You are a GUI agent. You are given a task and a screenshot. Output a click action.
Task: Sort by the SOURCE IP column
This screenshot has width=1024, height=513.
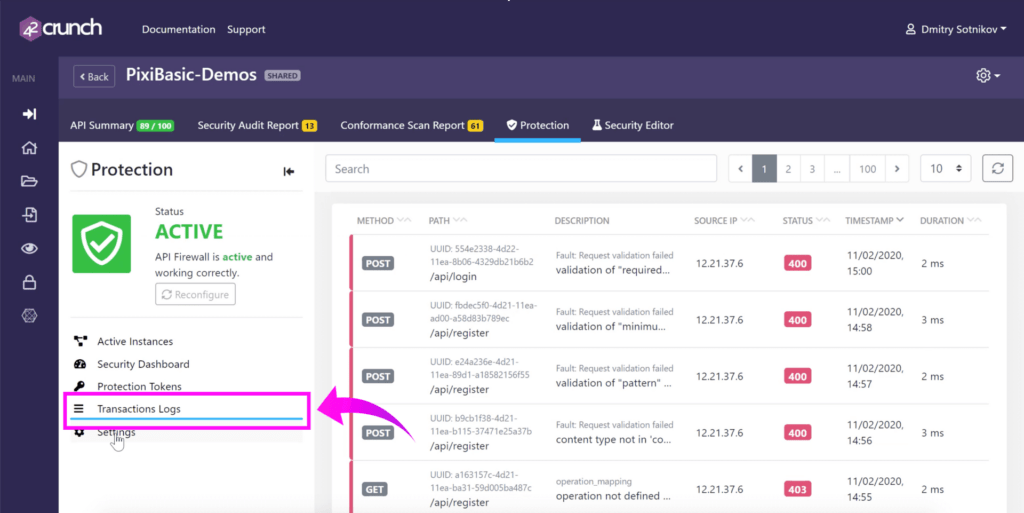(724, 221)
